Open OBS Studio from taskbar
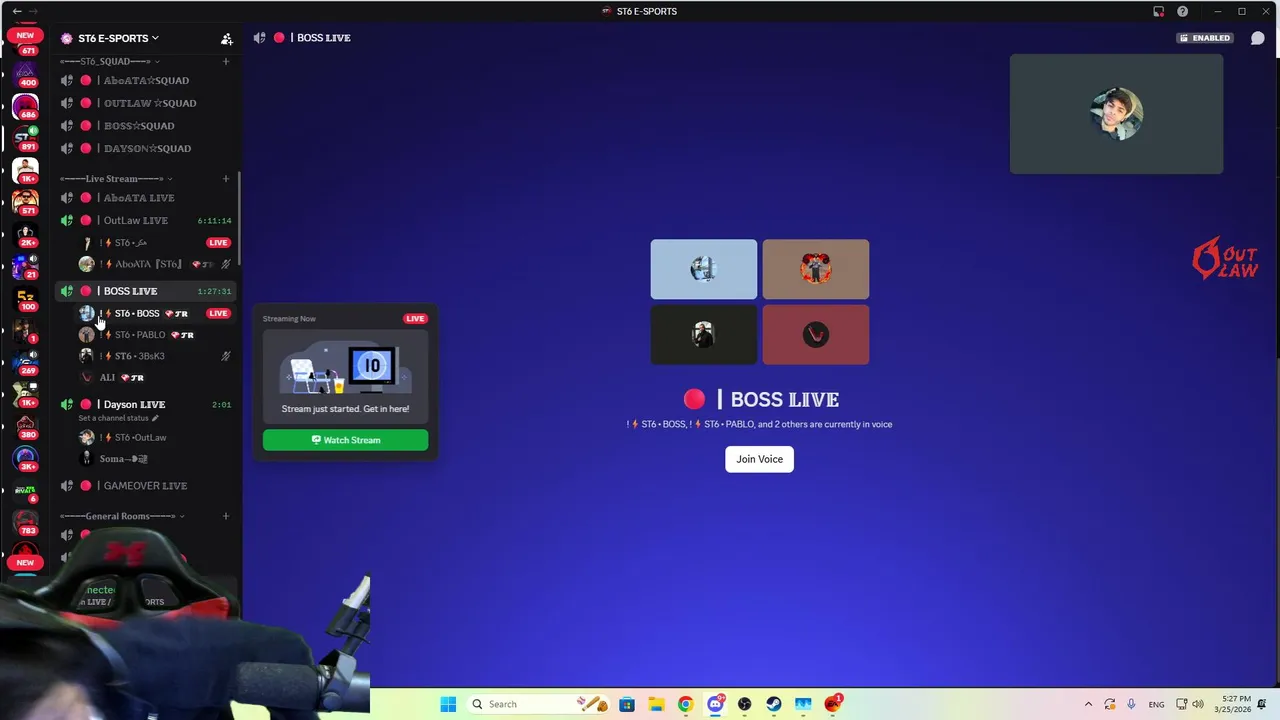 coord(744,704)
